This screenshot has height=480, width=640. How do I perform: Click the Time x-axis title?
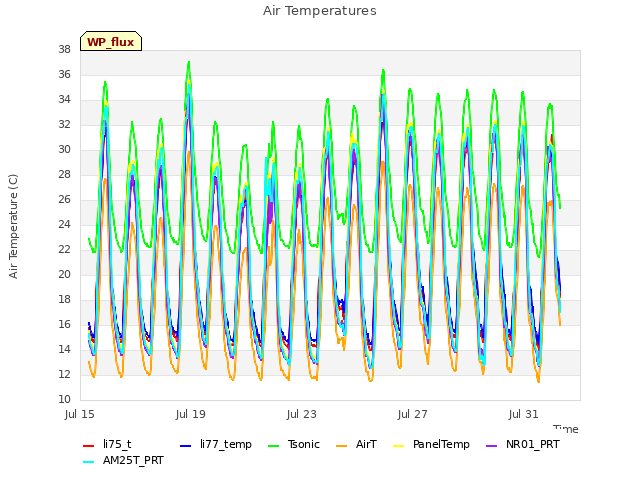click(x=566, y=429)
